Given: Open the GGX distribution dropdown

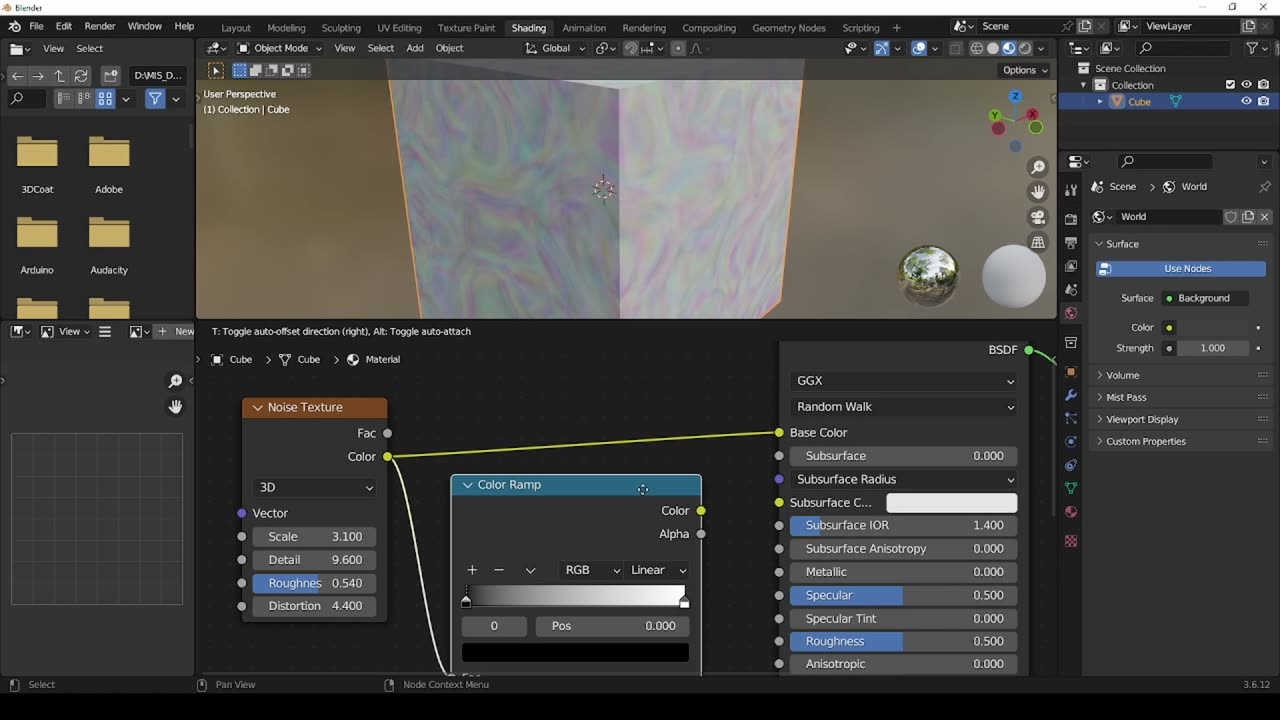Looking at the screenshot, I should coord(904,380).
